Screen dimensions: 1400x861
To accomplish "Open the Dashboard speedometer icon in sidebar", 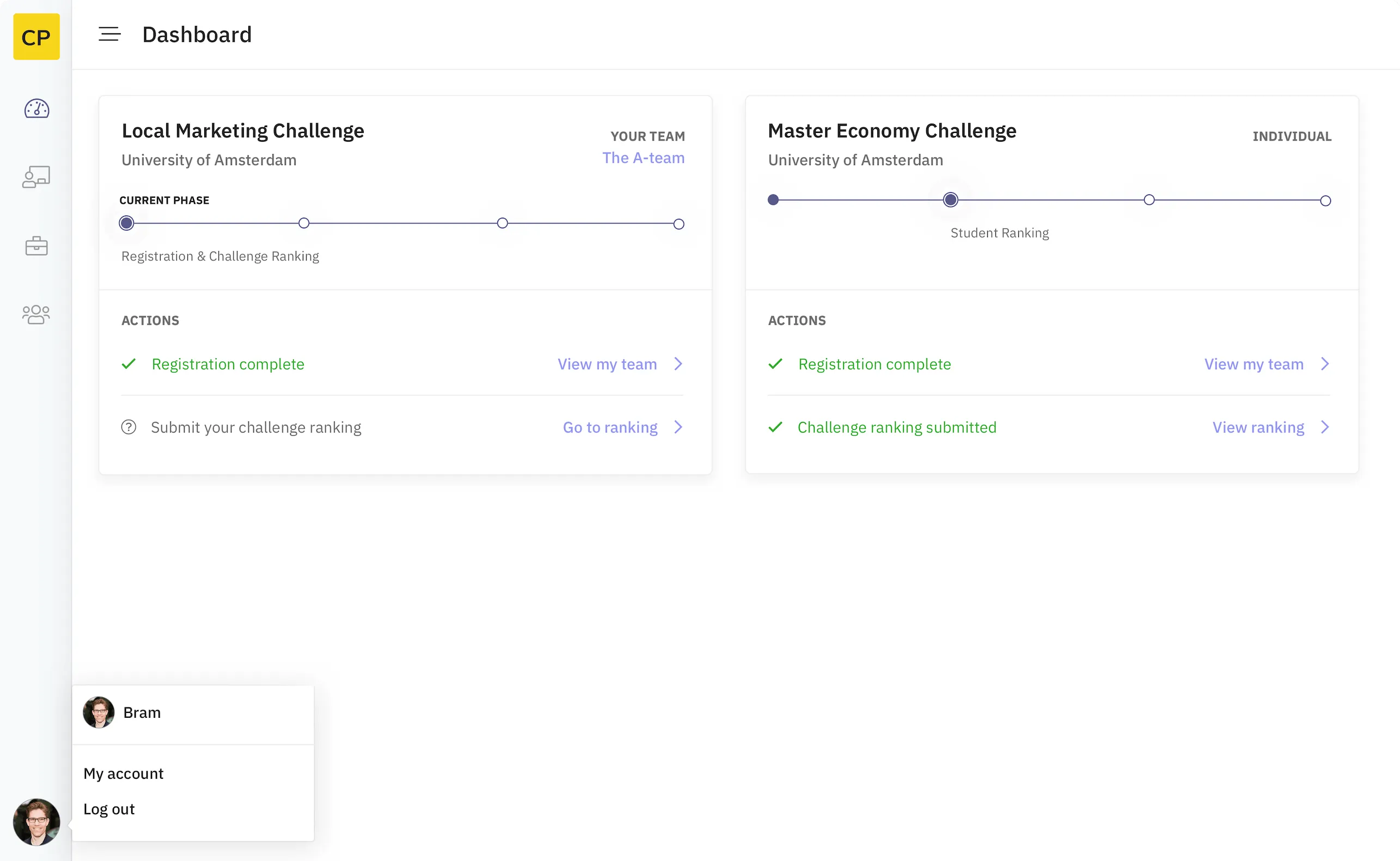I will tap(36, 109).
